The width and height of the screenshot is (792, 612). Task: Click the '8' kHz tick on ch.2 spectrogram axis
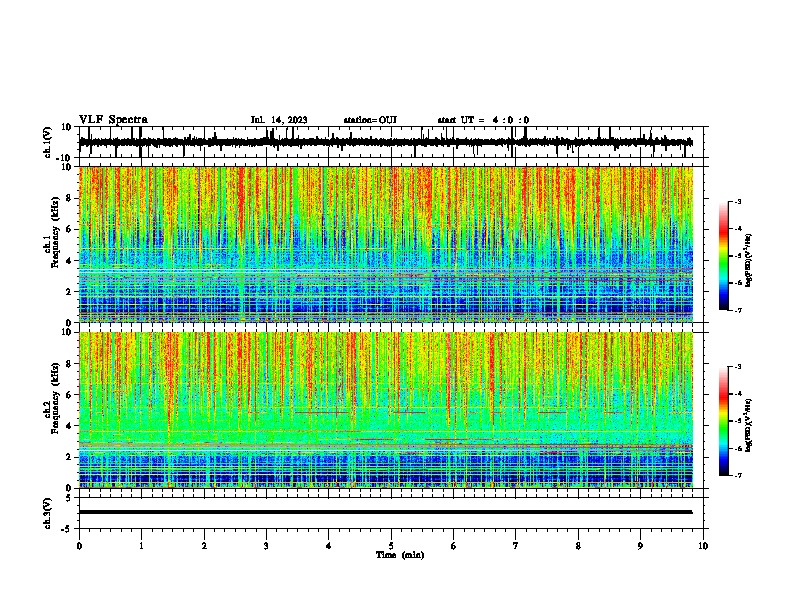69,364
